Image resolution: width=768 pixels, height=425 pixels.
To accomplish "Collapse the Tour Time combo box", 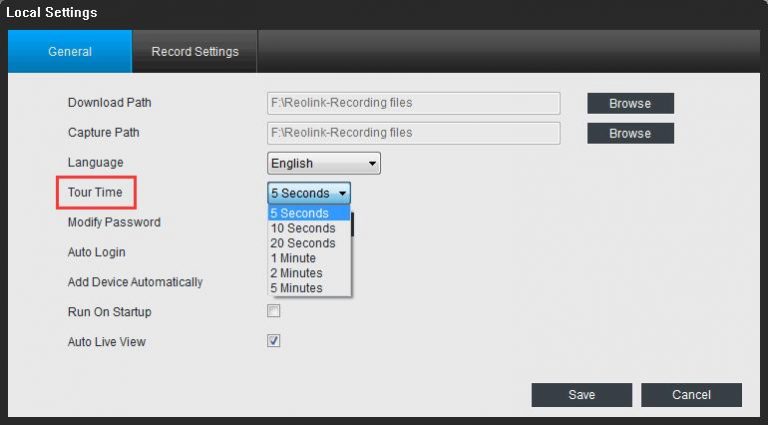I will 309,193.
